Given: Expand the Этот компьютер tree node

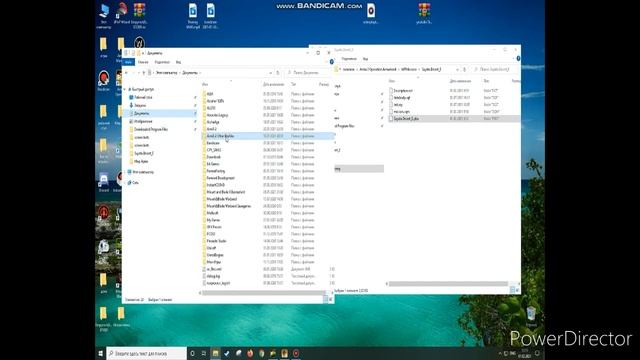Looking at the screenshot, I should click(x=125, y=172).
